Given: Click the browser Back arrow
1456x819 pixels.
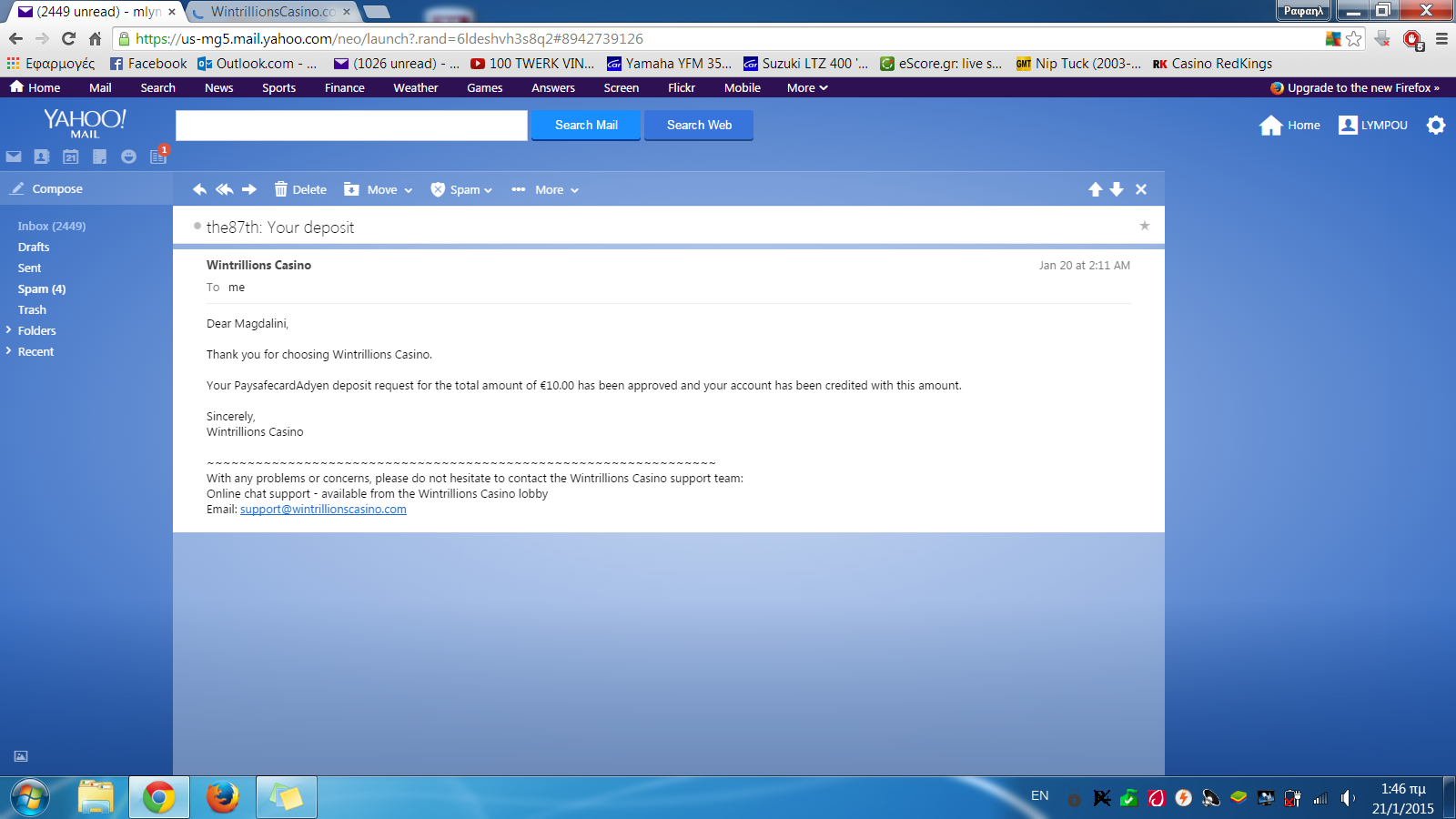Looking at the screenshot, I should tap(15, 38).
